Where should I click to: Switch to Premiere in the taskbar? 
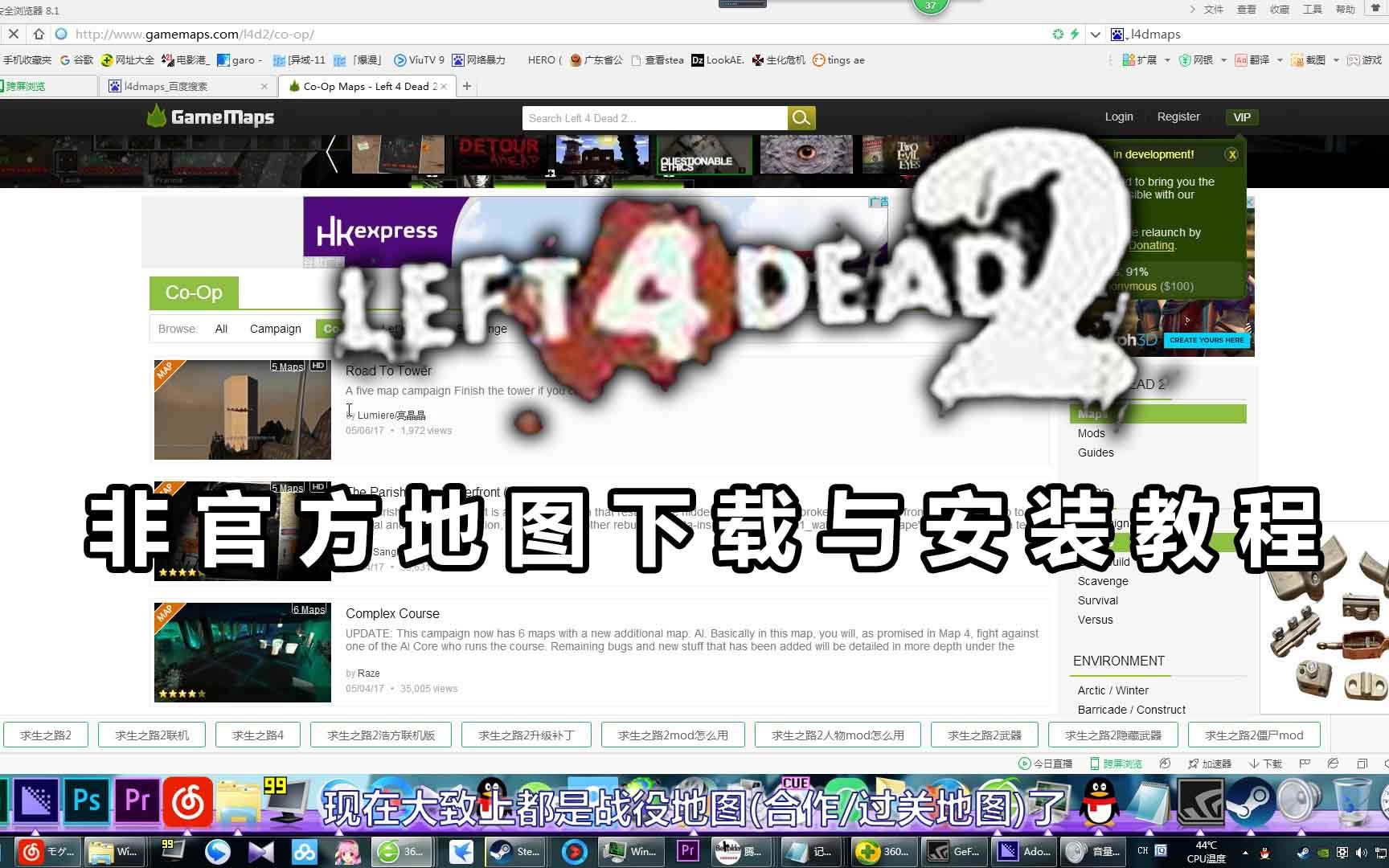point(688,851)
